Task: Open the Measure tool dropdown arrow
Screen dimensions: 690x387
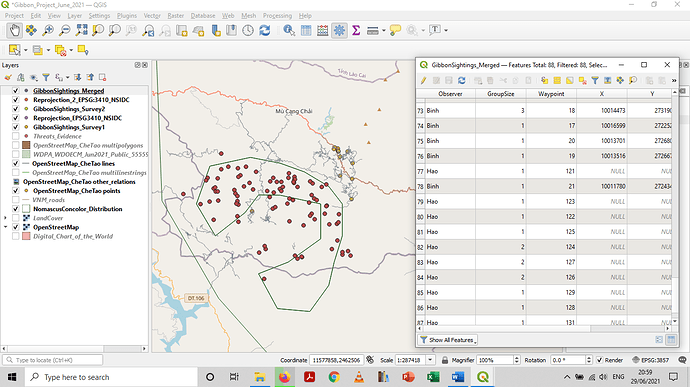Action: tap(384, 30)
